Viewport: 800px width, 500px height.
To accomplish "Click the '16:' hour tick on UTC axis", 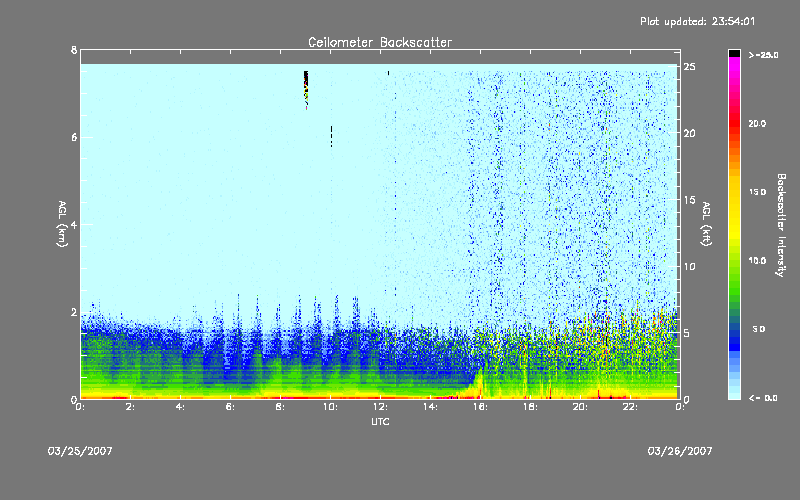I will pos(480,407).
